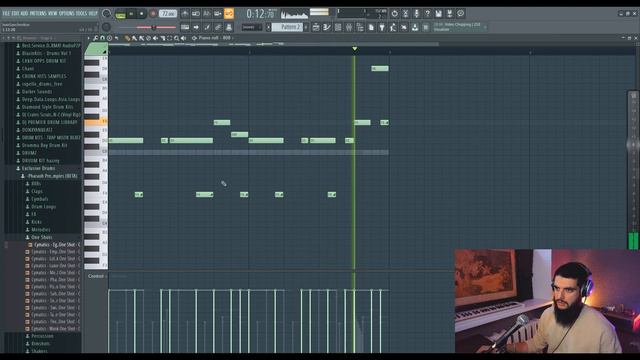The width and height of the screenshot is (640, 360).
Task: Open the global snap dropdown
Action: pyautogui.click(x=252, y=27)
